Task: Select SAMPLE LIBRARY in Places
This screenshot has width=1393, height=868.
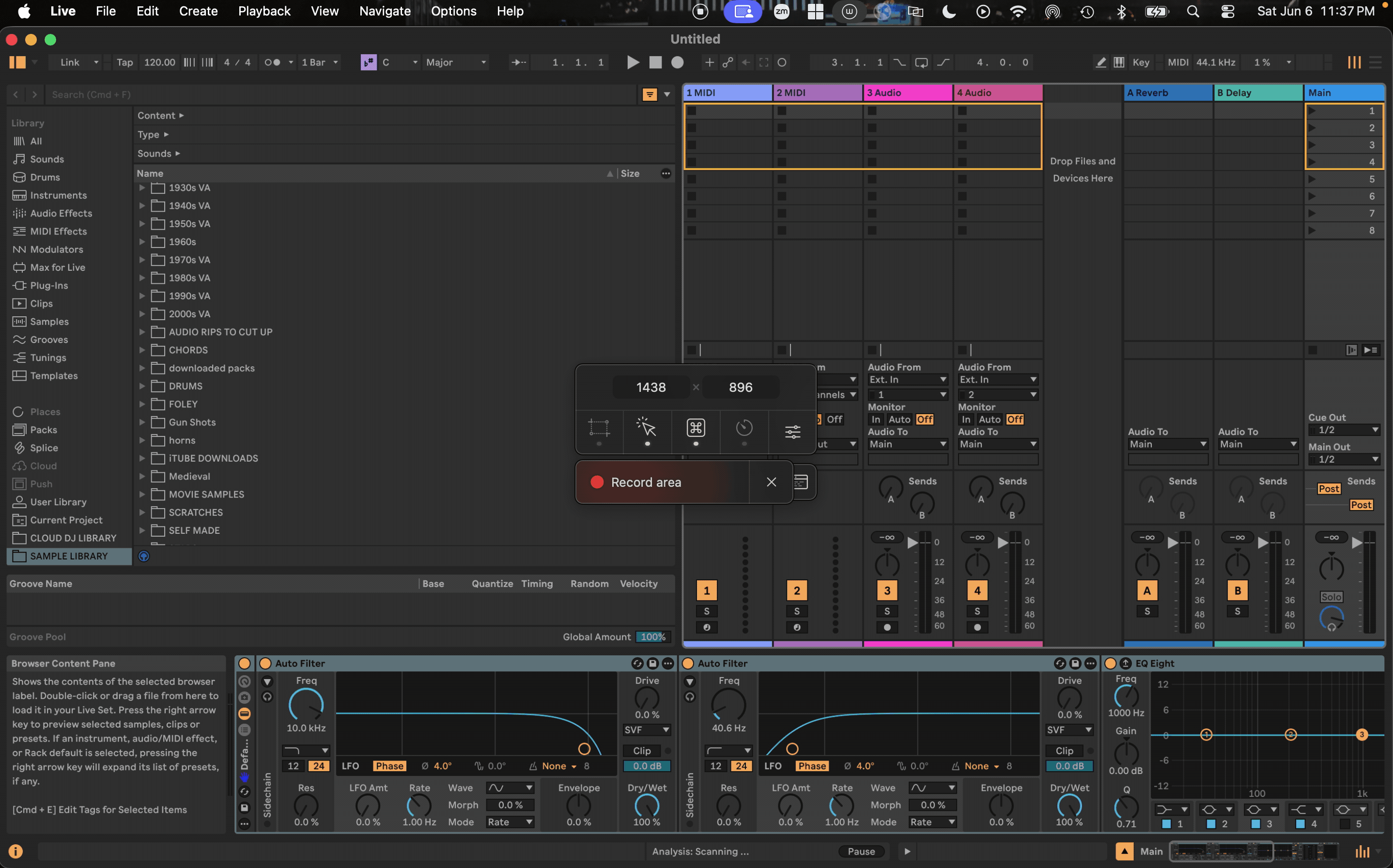Action: coord(68,556)
